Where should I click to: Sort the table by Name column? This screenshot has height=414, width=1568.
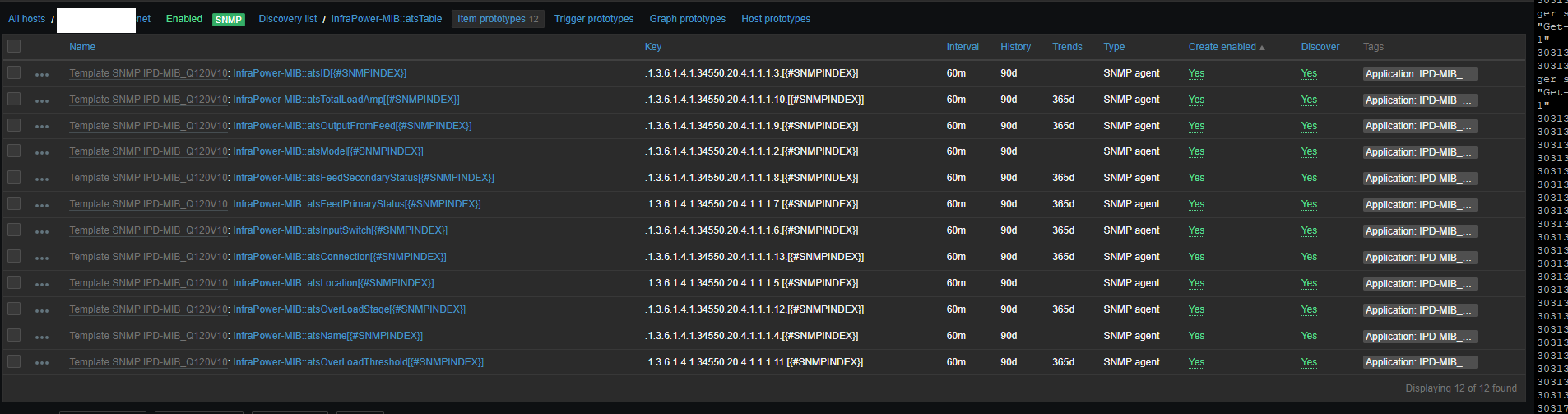pos(82,47)
